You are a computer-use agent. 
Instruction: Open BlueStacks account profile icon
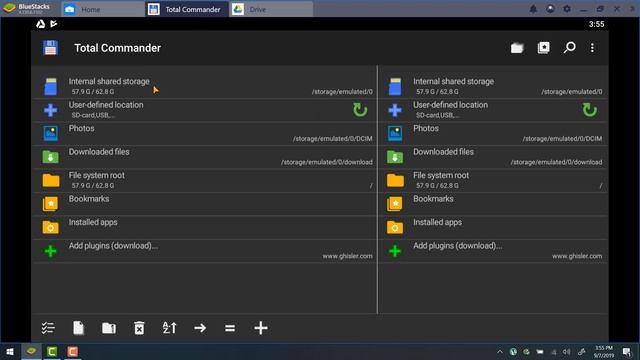[550, 9]
